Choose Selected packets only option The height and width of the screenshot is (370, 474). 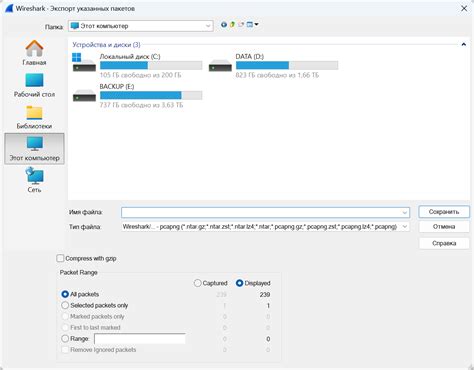65,305
